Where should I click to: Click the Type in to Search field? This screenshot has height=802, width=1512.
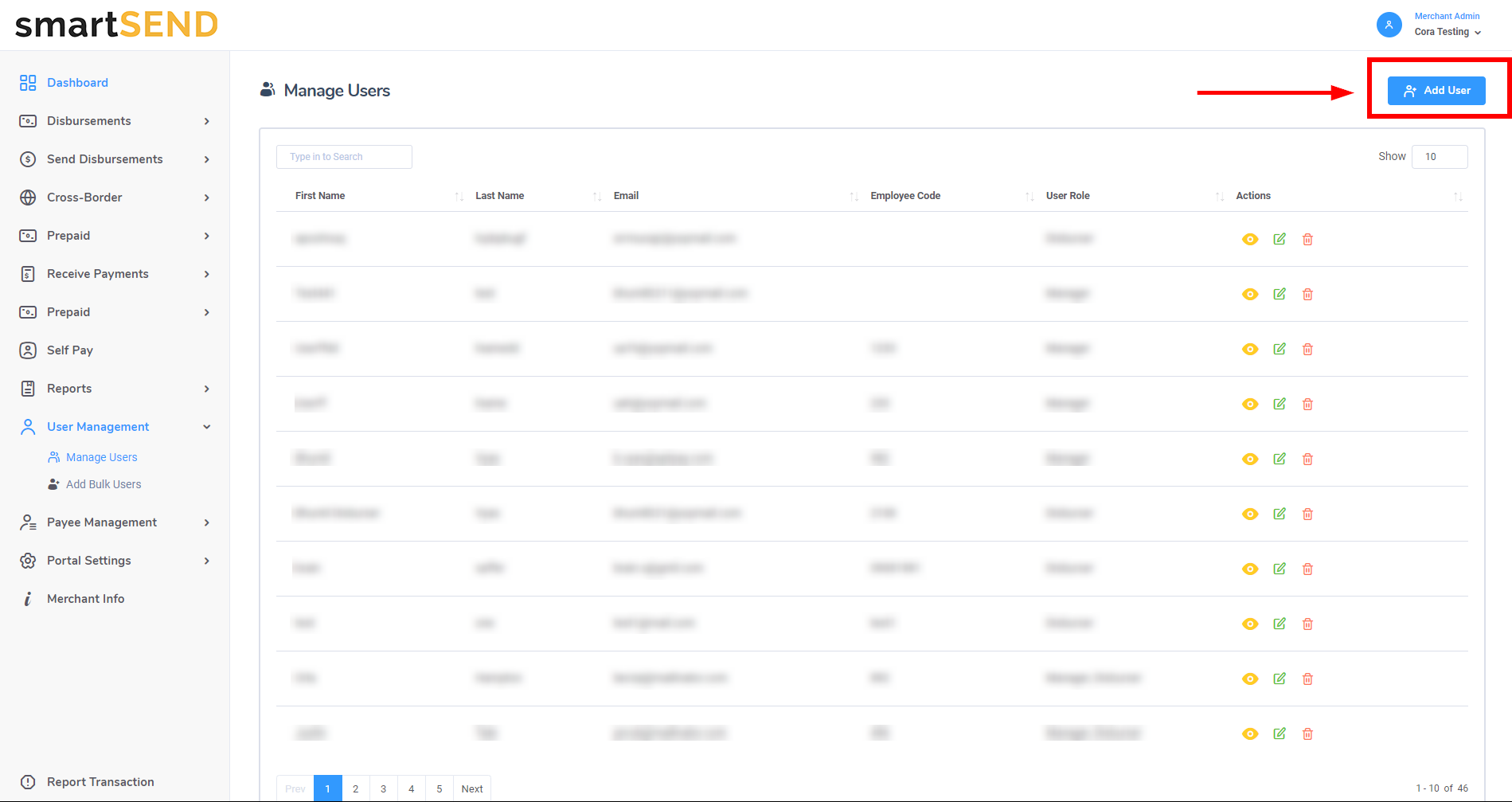point(344,157)
